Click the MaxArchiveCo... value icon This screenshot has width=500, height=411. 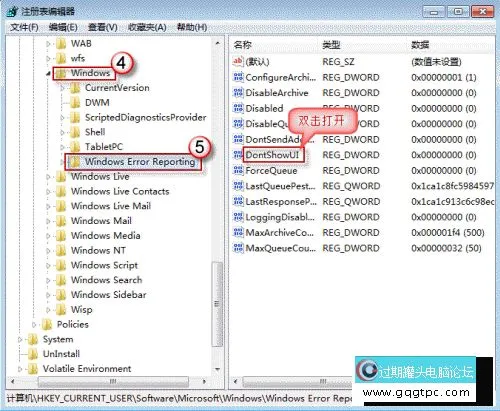pos(238,232)
